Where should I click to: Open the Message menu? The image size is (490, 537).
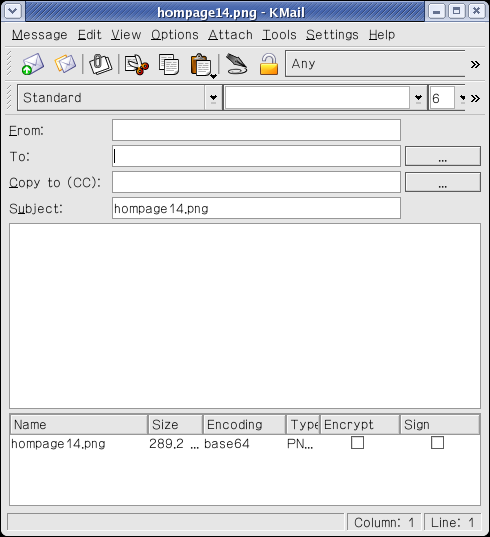40,35
